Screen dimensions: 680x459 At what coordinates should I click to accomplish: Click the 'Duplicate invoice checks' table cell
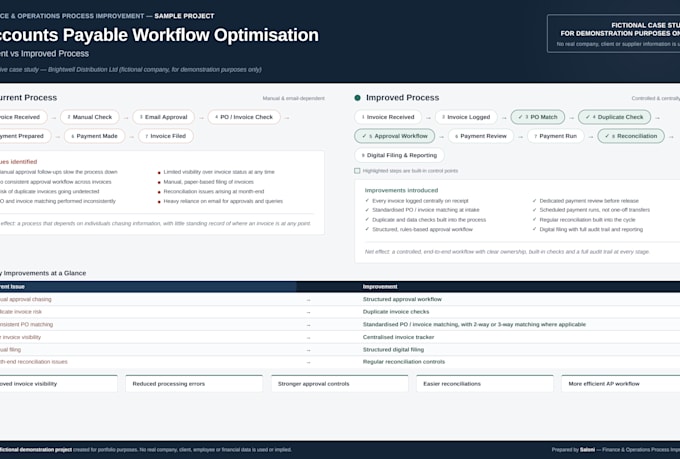pos(396,312)
